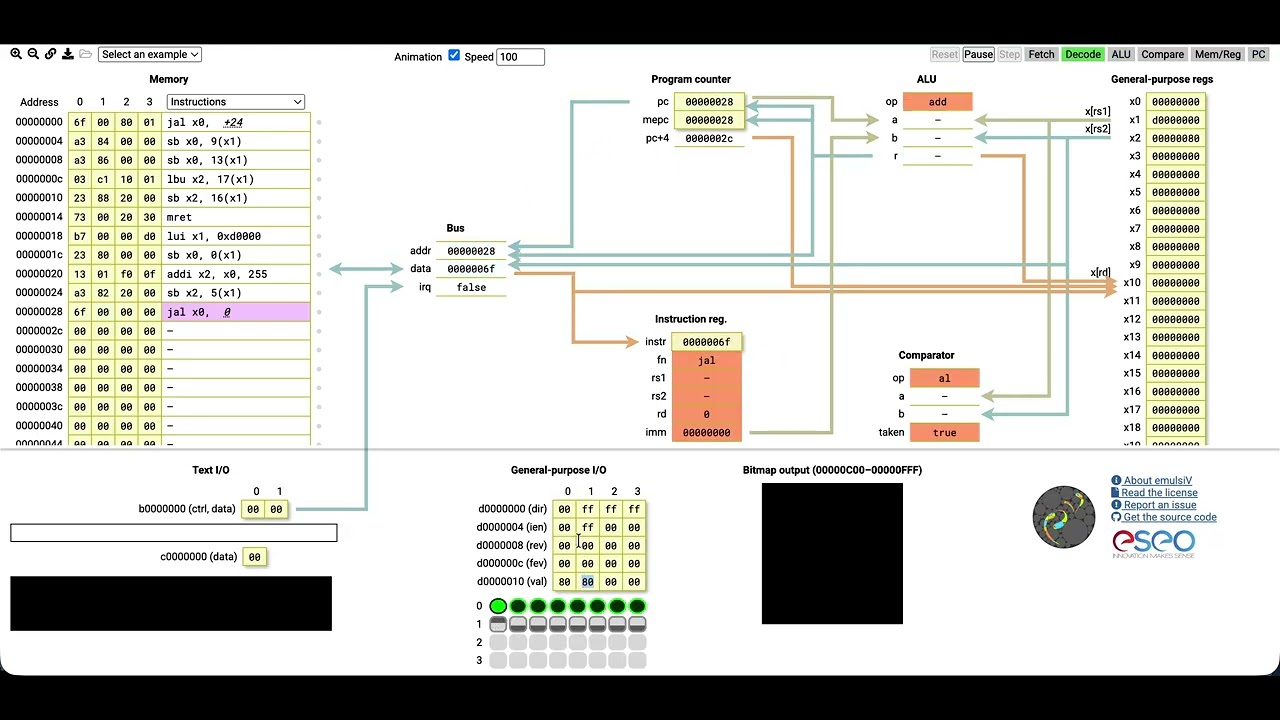
Task: Click the Fetch stage button
Action: click(x=1041, y=55)
